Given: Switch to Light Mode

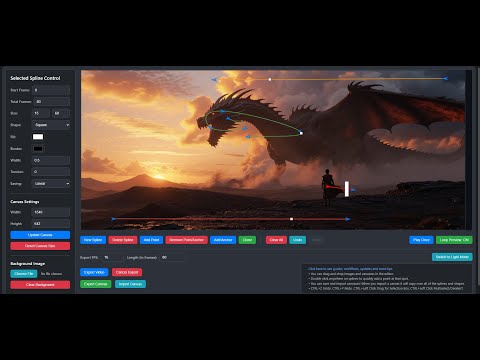Looking at the screenshot, I should 452,257.
